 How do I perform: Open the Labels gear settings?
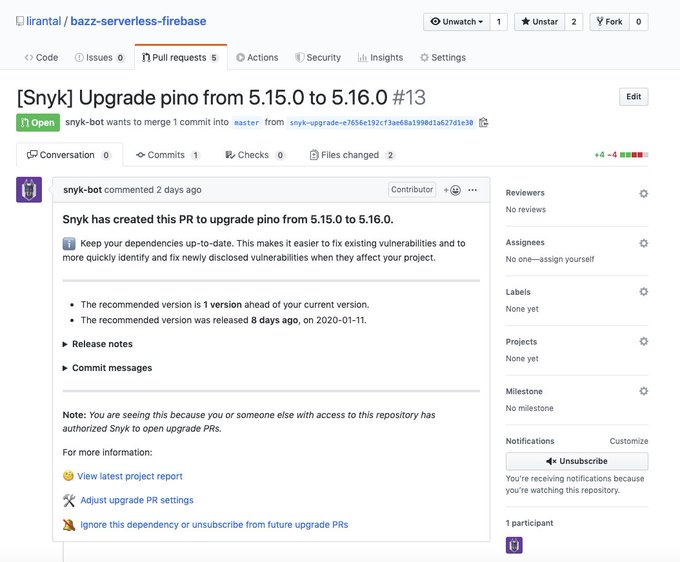tap(644, 292)
